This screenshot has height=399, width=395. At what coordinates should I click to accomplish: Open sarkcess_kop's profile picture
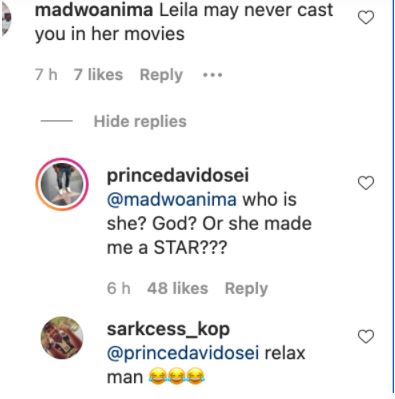[x=62, y=338]
